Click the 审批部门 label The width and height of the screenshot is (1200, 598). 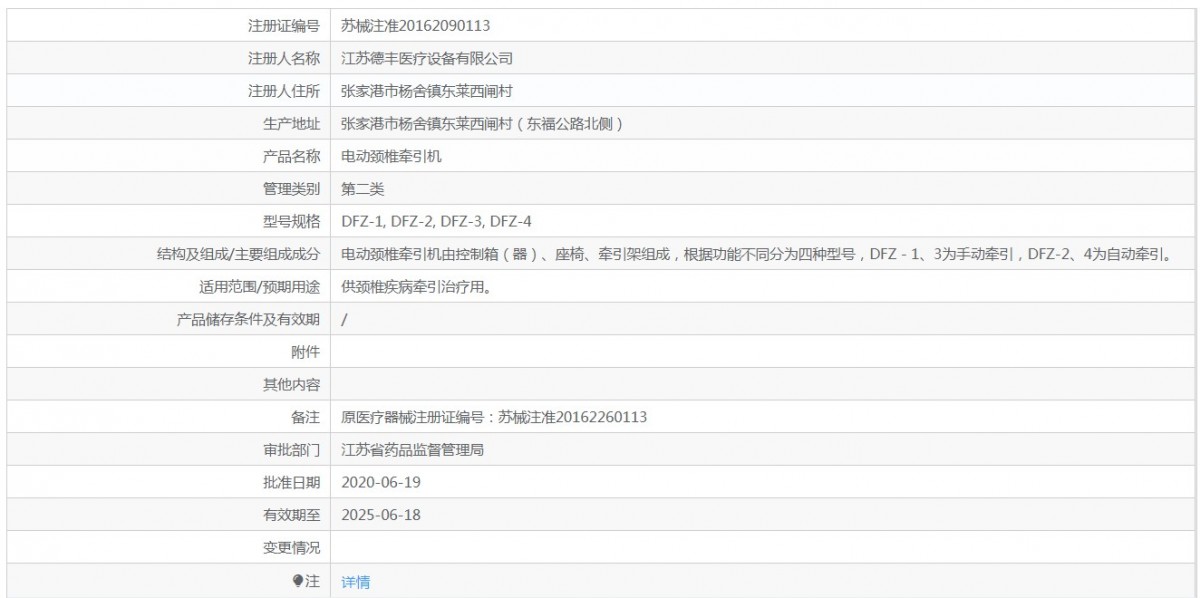pyautogui.click(x=291, y=450)
